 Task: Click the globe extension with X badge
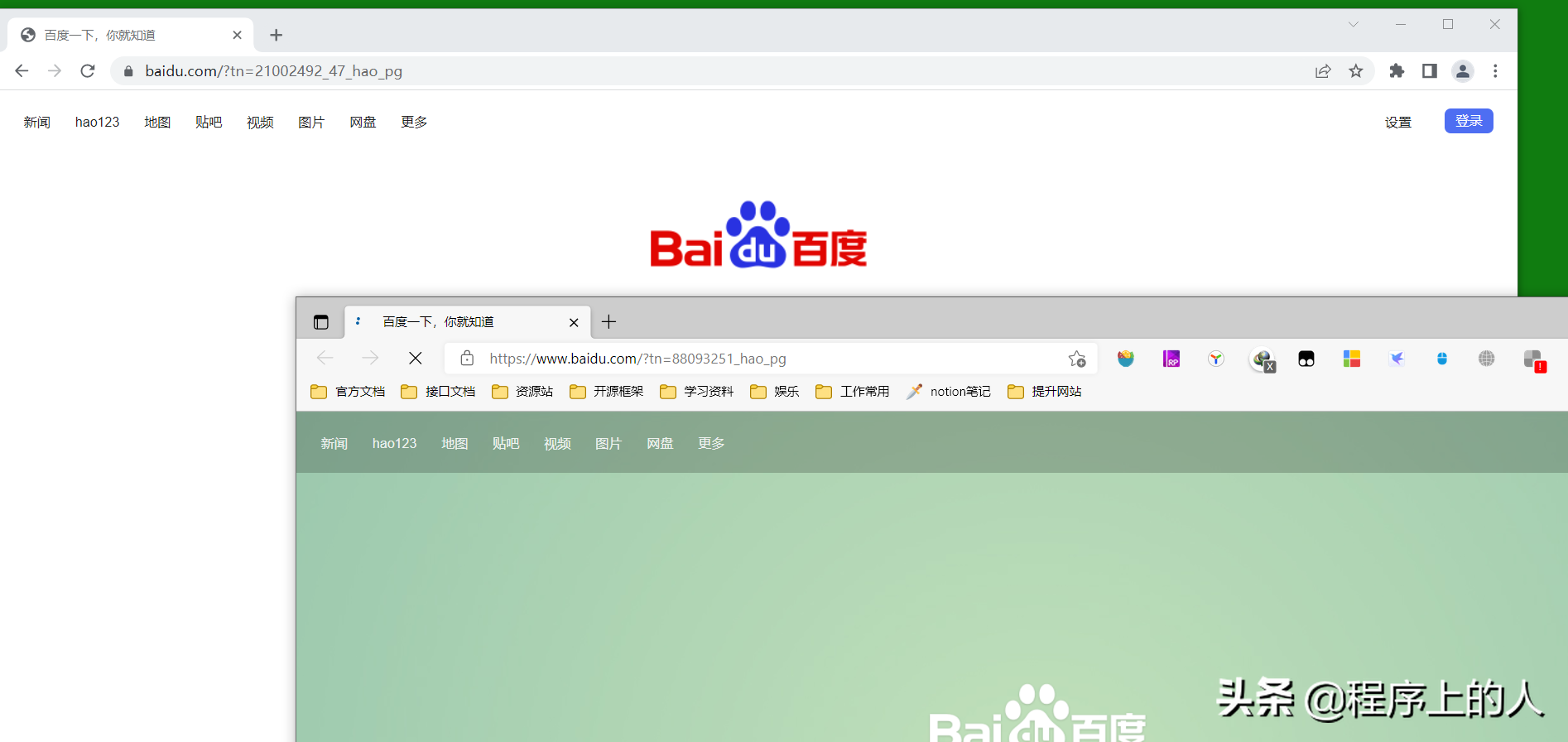1263,359
